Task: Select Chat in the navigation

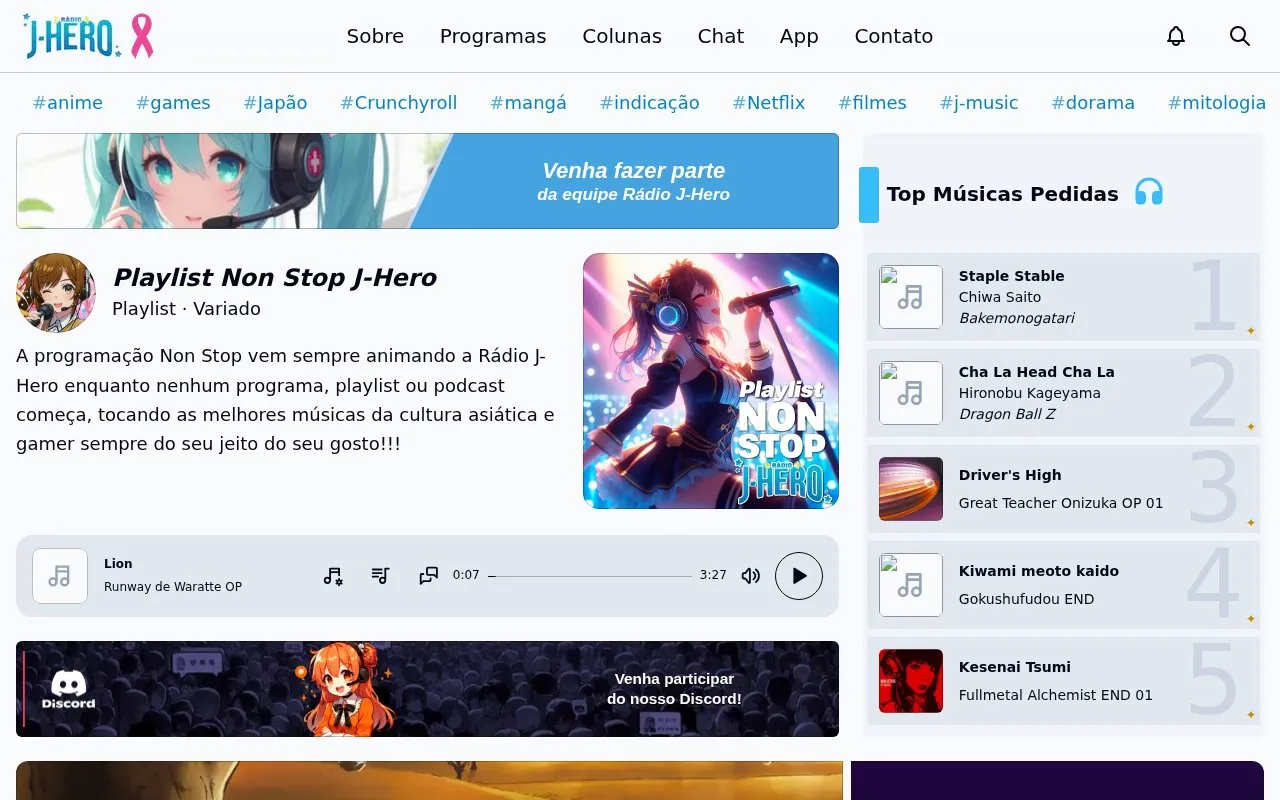Action: [721, 36]
